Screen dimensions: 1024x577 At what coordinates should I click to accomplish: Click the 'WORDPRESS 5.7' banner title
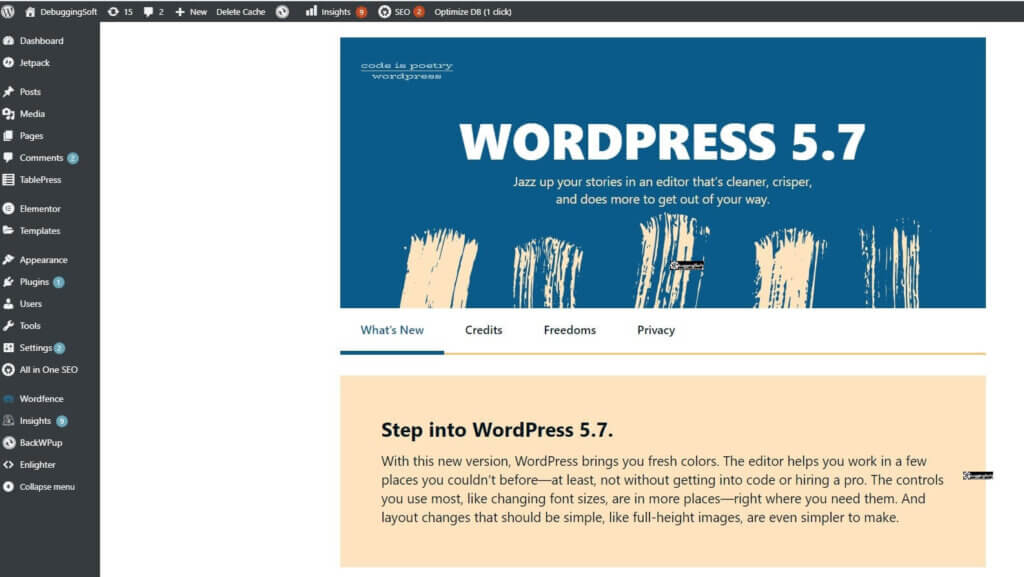coord(662,142)
